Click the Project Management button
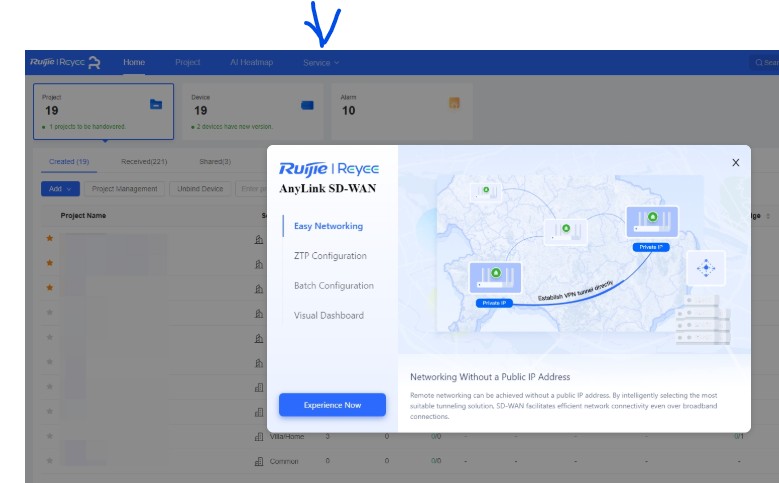779x483 pixels. tap(124, 189)
